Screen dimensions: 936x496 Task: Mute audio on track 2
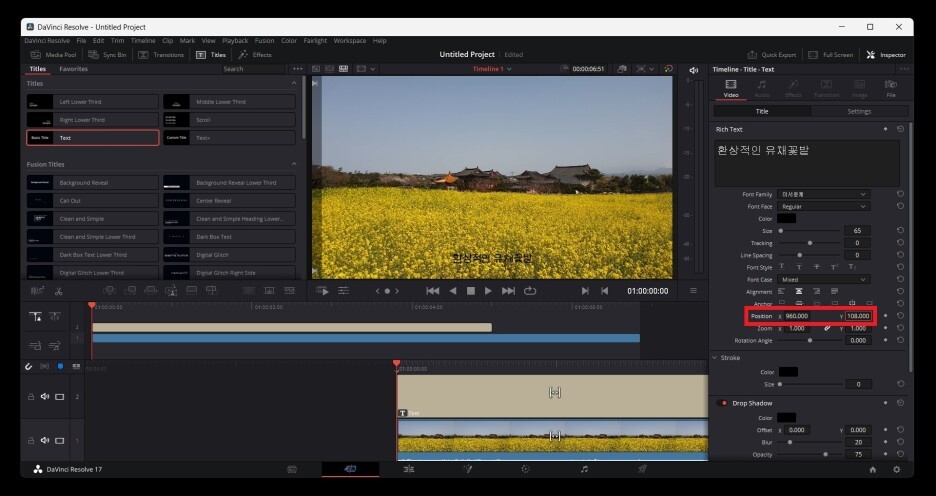pos(45,396)
